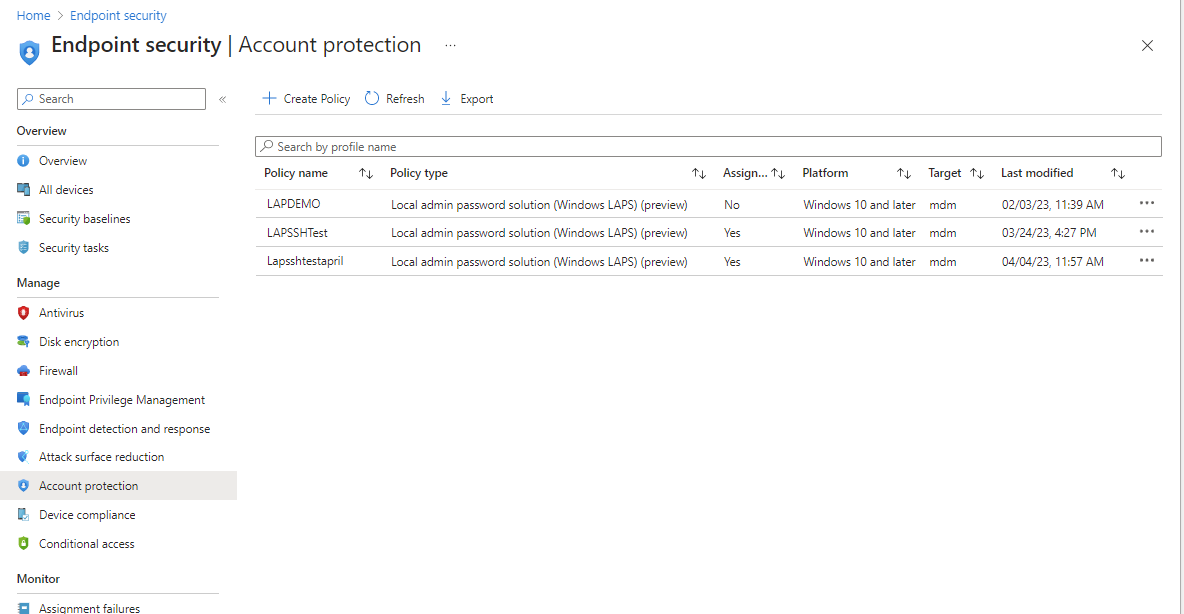Click Create Policy button

[x=306, y=98]
